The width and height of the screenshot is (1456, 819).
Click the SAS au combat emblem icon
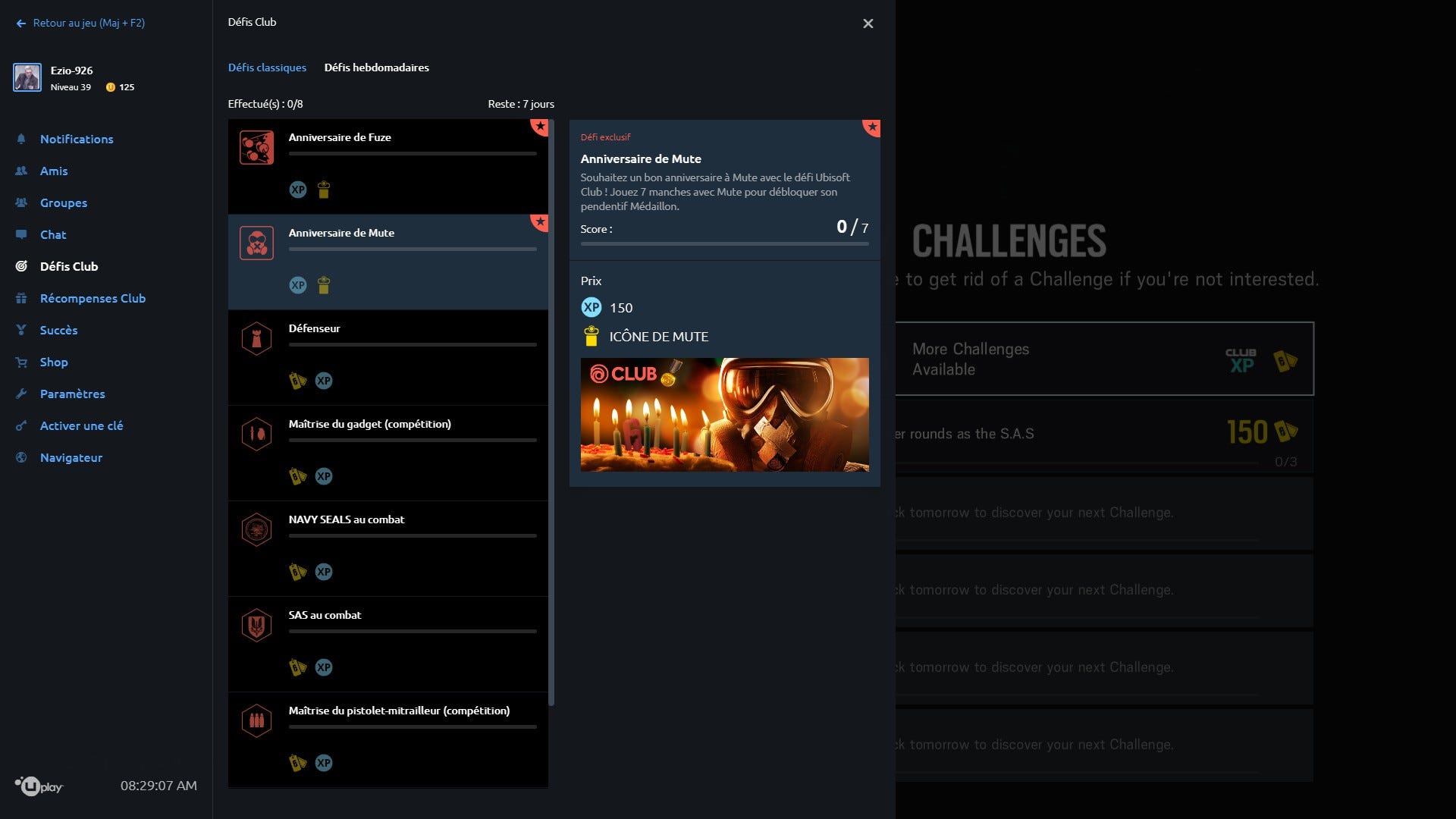click(x=256, y=625)
